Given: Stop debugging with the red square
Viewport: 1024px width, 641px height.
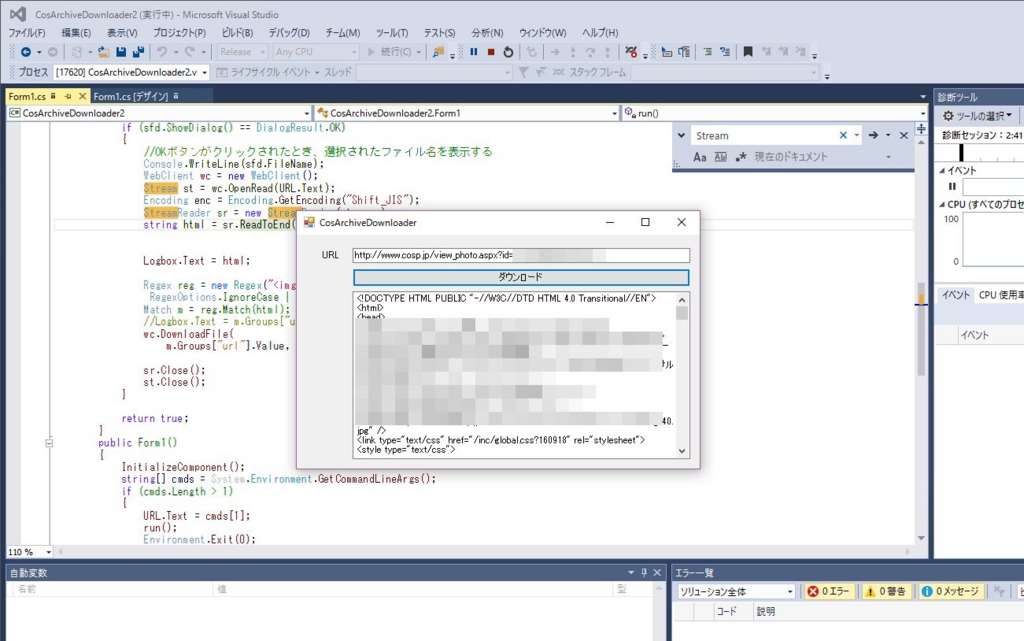Looking at the screenshot, I should tap(490, 52).
